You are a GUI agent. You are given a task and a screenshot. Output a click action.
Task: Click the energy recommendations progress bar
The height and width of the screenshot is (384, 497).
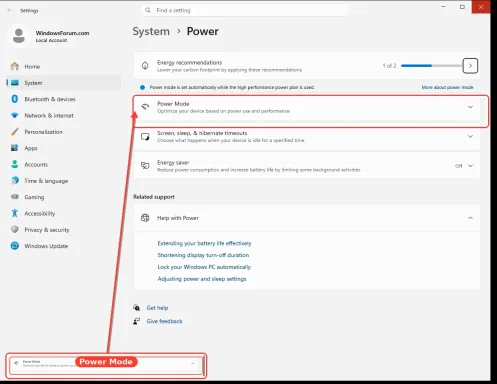click(x=431, y=66)
